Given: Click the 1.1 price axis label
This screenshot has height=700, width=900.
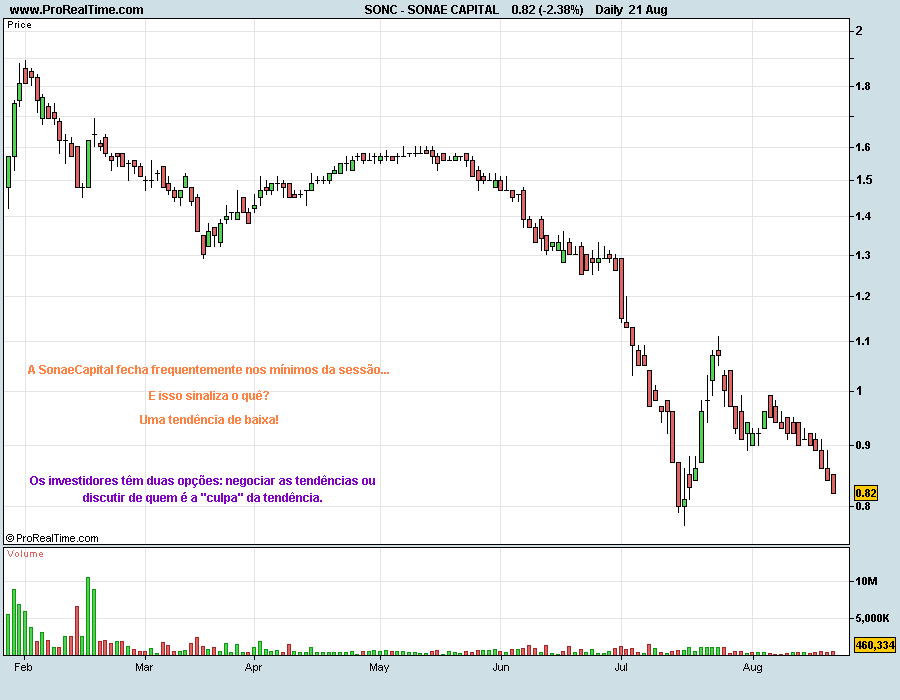Looking at the screenshot, I should click(863, 341).
